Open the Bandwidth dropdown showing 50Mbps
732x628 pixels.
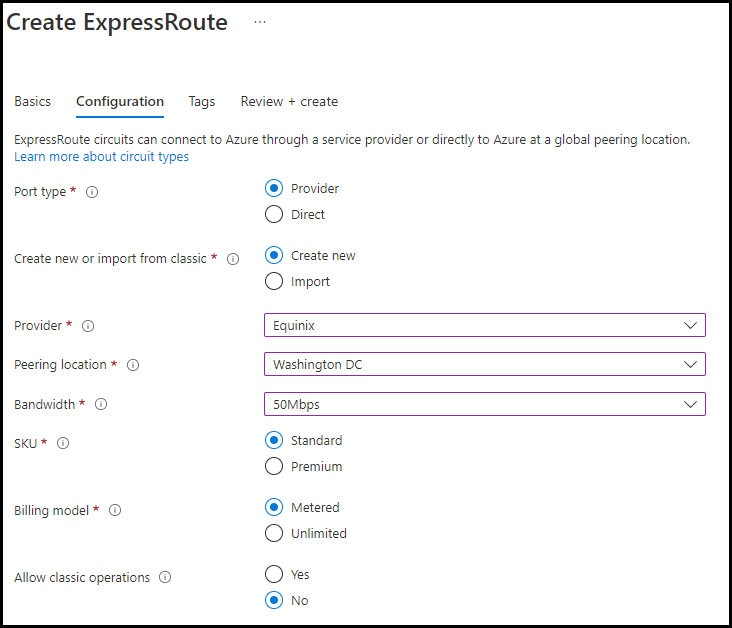tap(484, 404)
